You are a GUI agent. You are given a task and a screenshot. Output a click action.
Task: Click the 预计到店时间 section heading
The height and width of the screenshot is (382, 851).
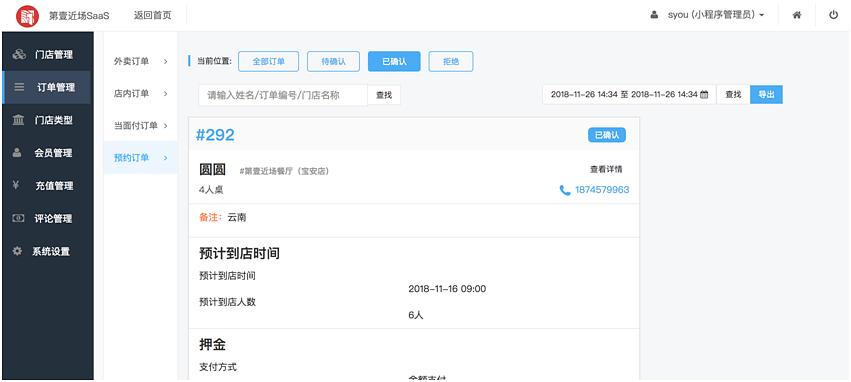click(x=239, y=253)
